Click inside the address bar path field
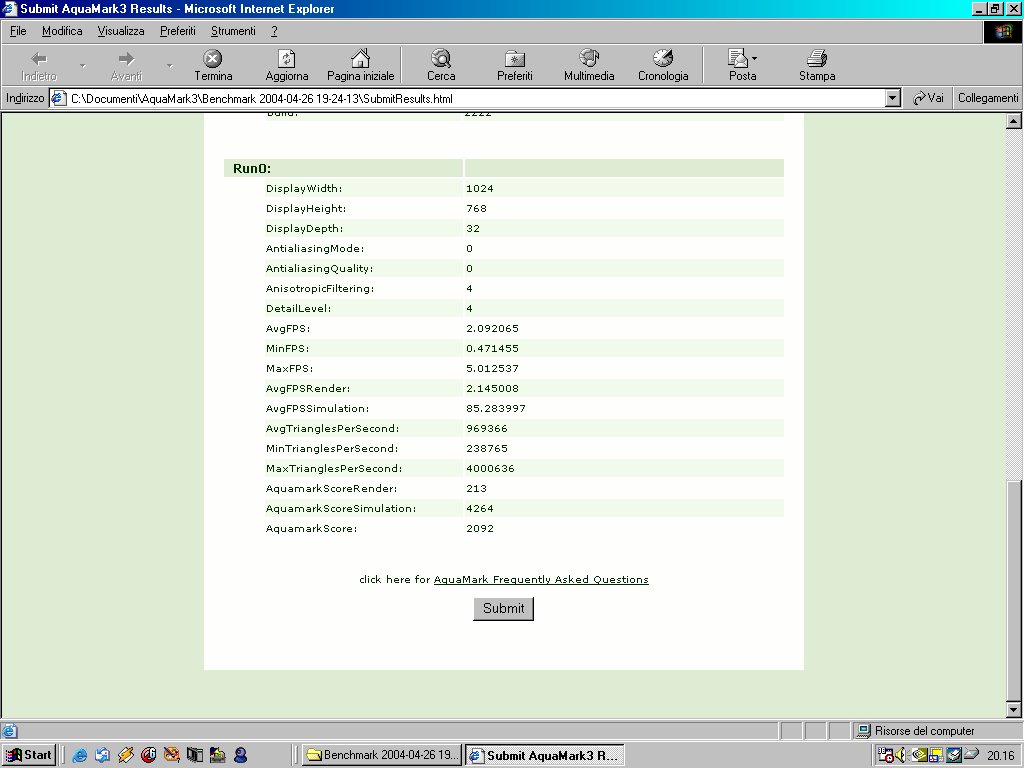The width and height of the screenshot is (1024, 768). coord(475,99)
